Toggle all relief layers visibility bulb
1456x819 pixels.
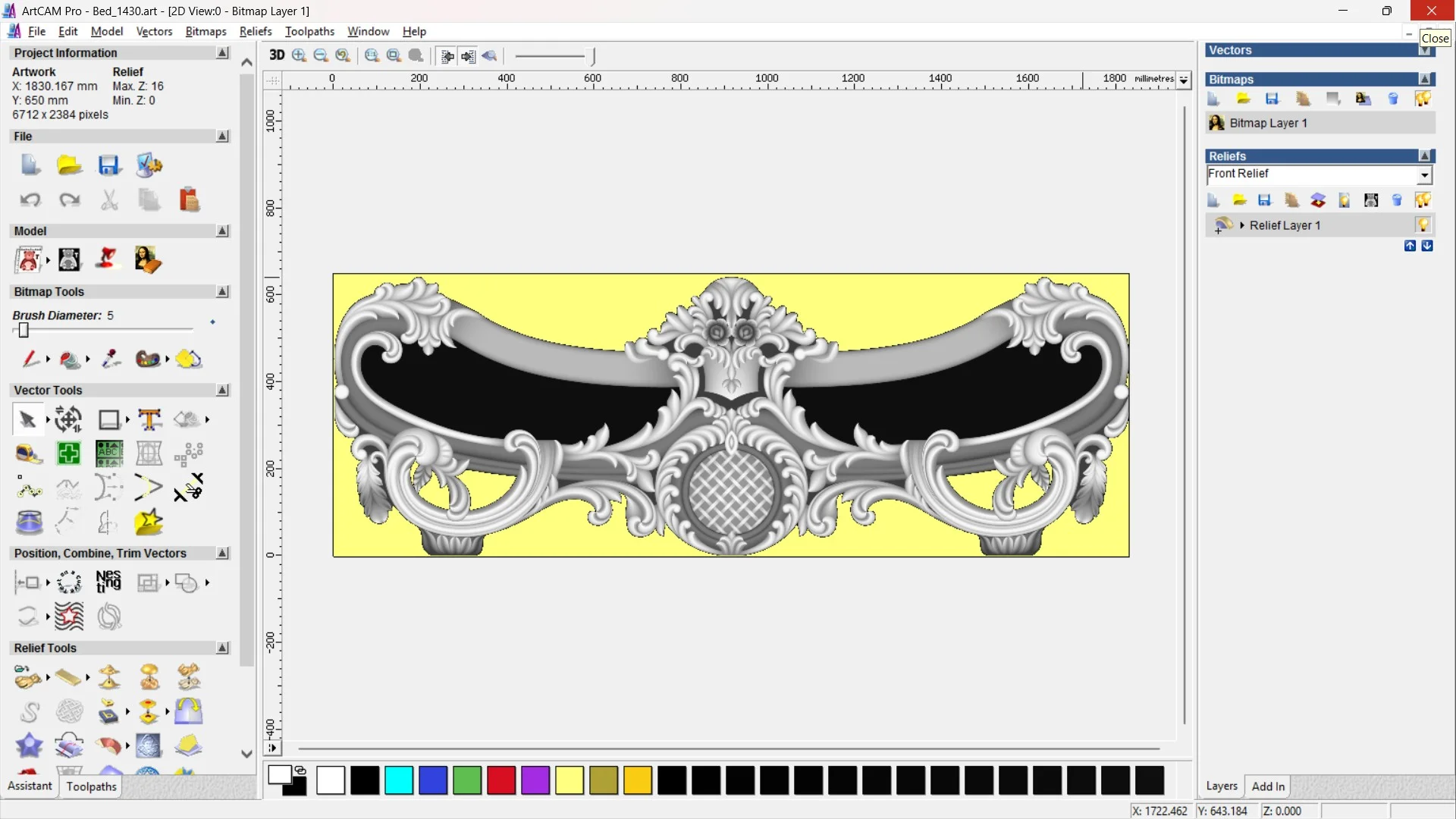[1422, 200]
